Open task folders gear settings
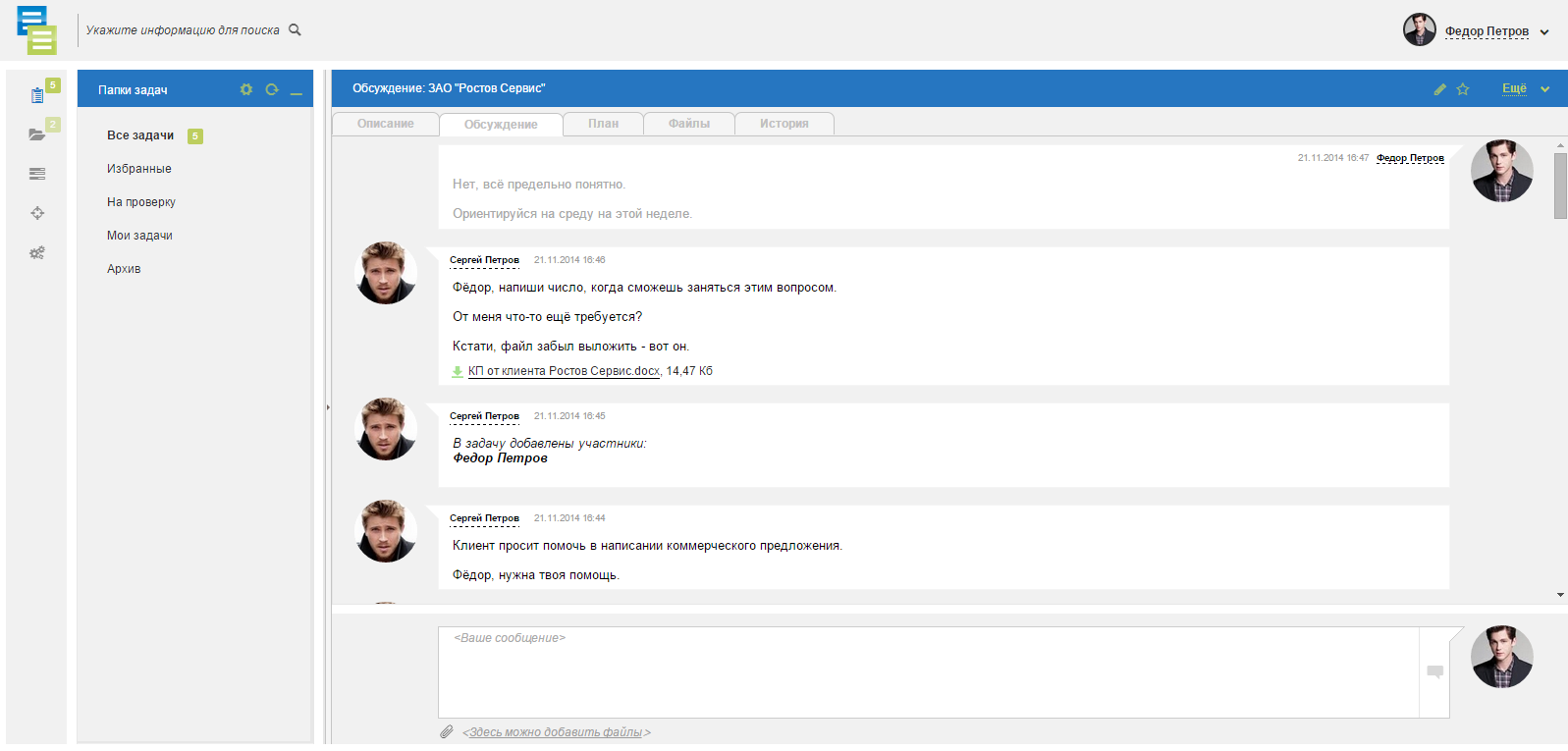 pos(246,89)
